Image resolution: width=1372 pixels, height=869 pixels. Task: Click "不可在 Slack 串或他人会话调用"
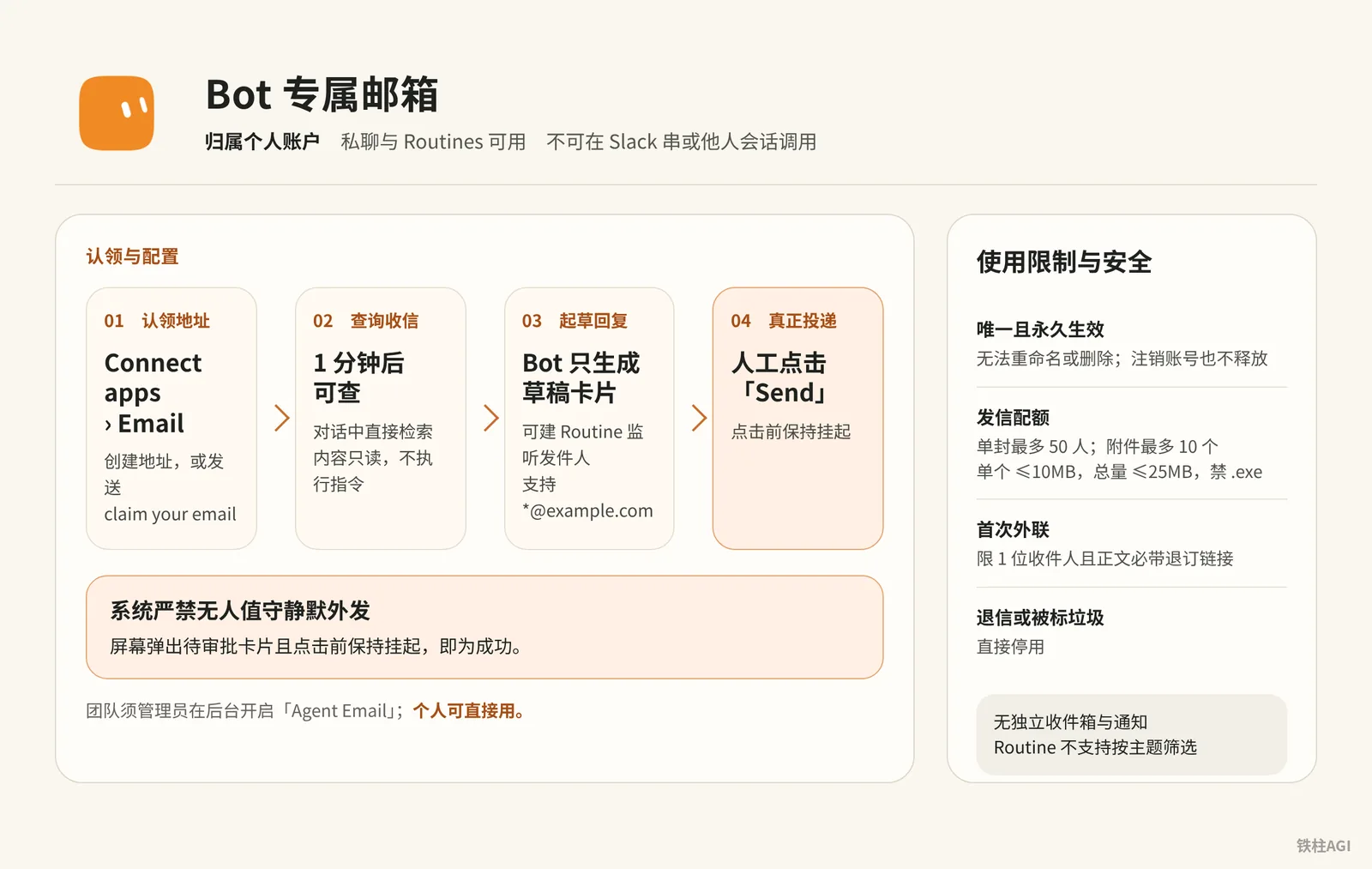(x=682, y=142)
